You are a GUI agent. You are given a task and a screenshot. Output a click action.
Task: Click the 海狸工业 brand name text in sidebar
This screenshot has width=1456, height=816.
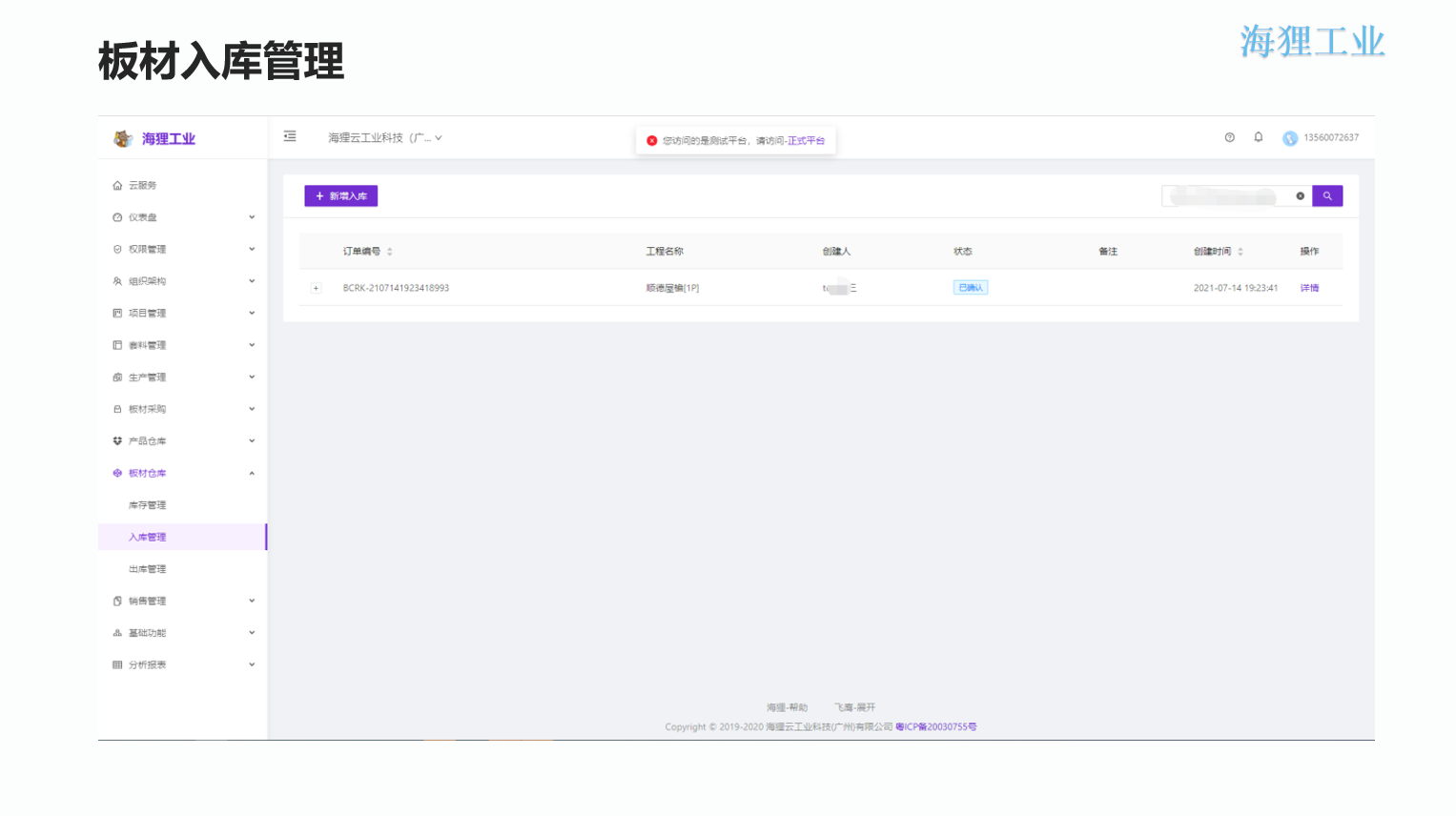point(169,139)
